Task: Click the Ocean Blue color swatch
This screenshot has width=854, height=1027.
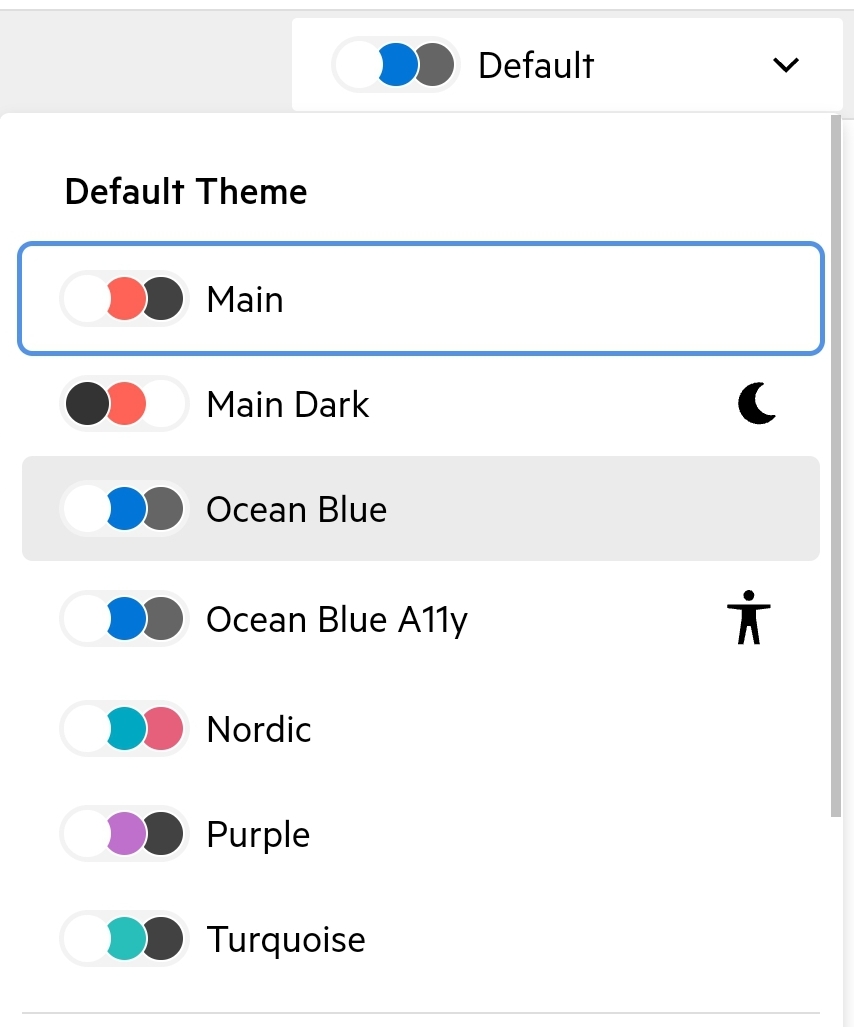Action: coord(125,509)
